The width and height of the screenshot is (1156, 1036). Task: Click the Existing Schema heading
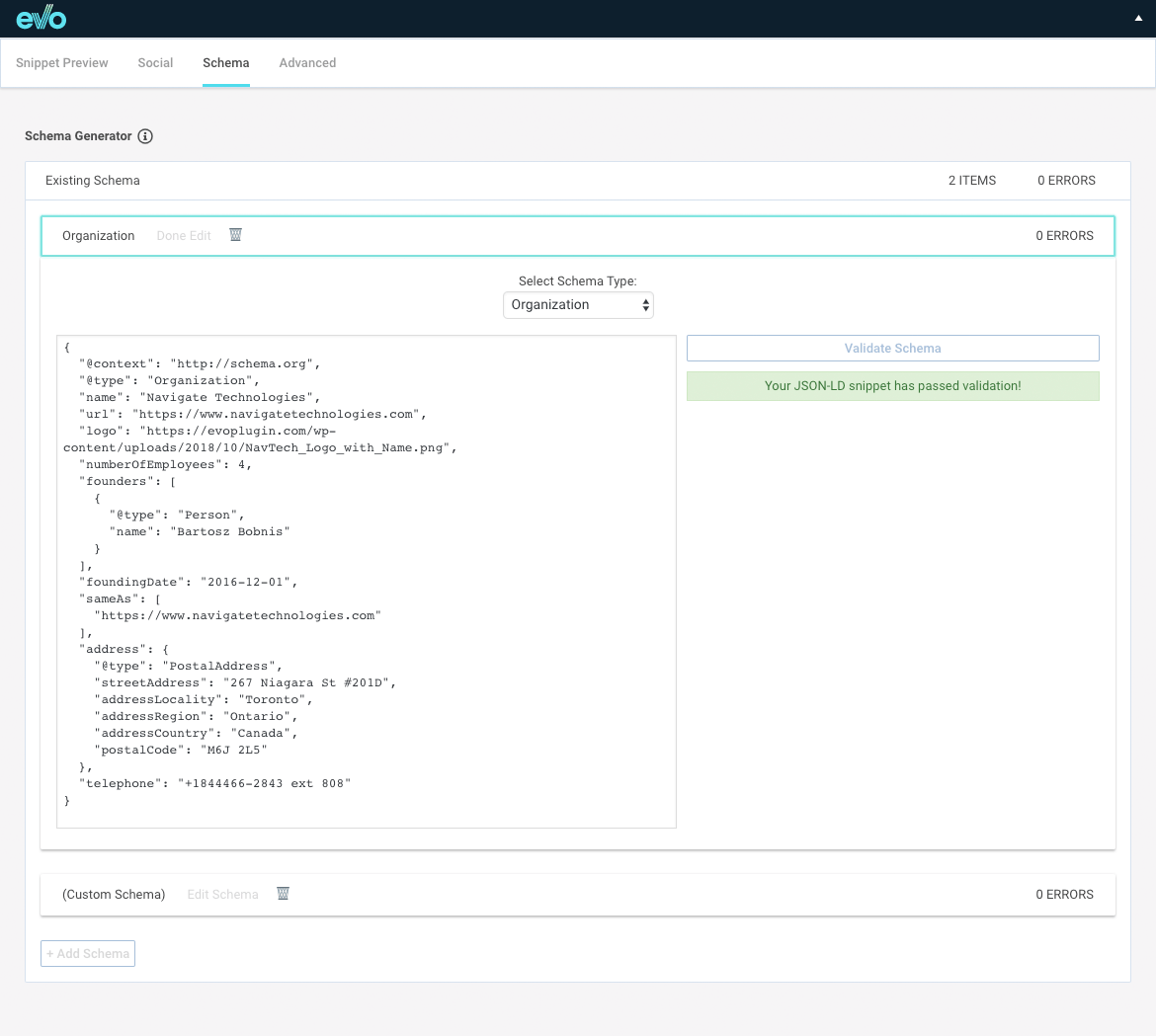pyautogui.click(x=92, y=181)
